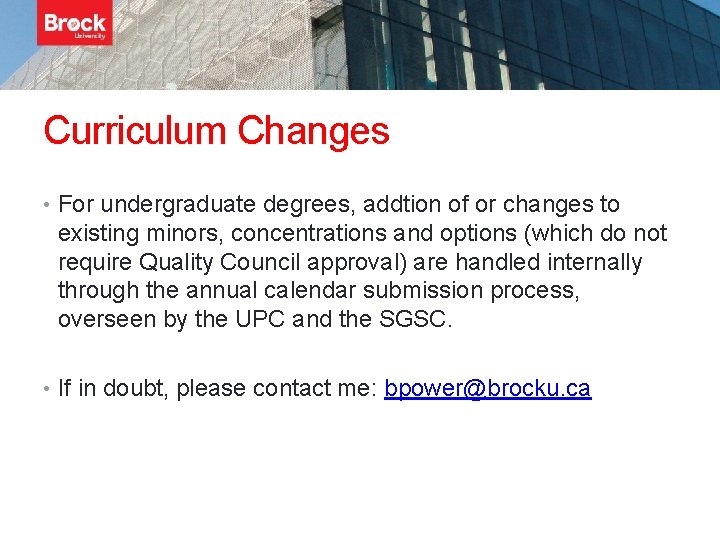Click the Brock University logo
The width and height of the screenshot is (720, 540).
[x=75, y=27]
